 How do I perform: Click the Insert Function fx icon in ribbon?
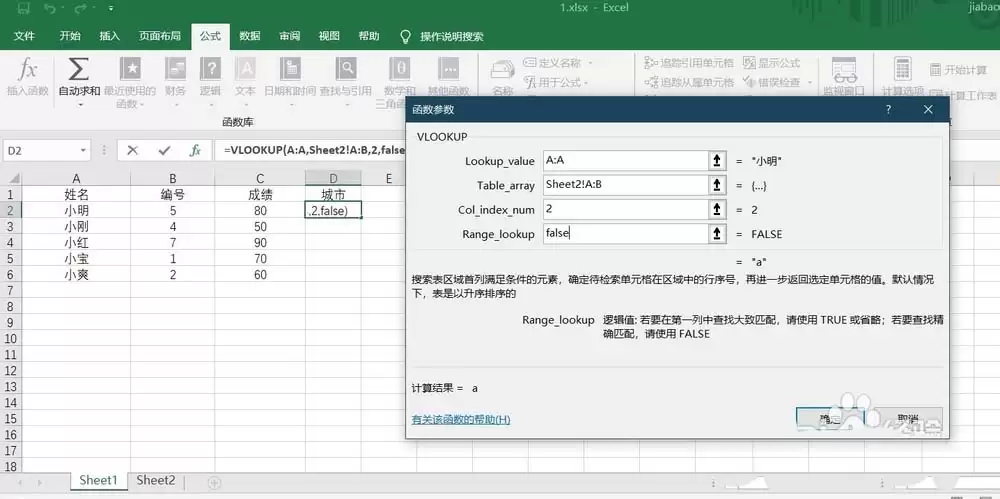pyautogui.click(x=27, y=69)
